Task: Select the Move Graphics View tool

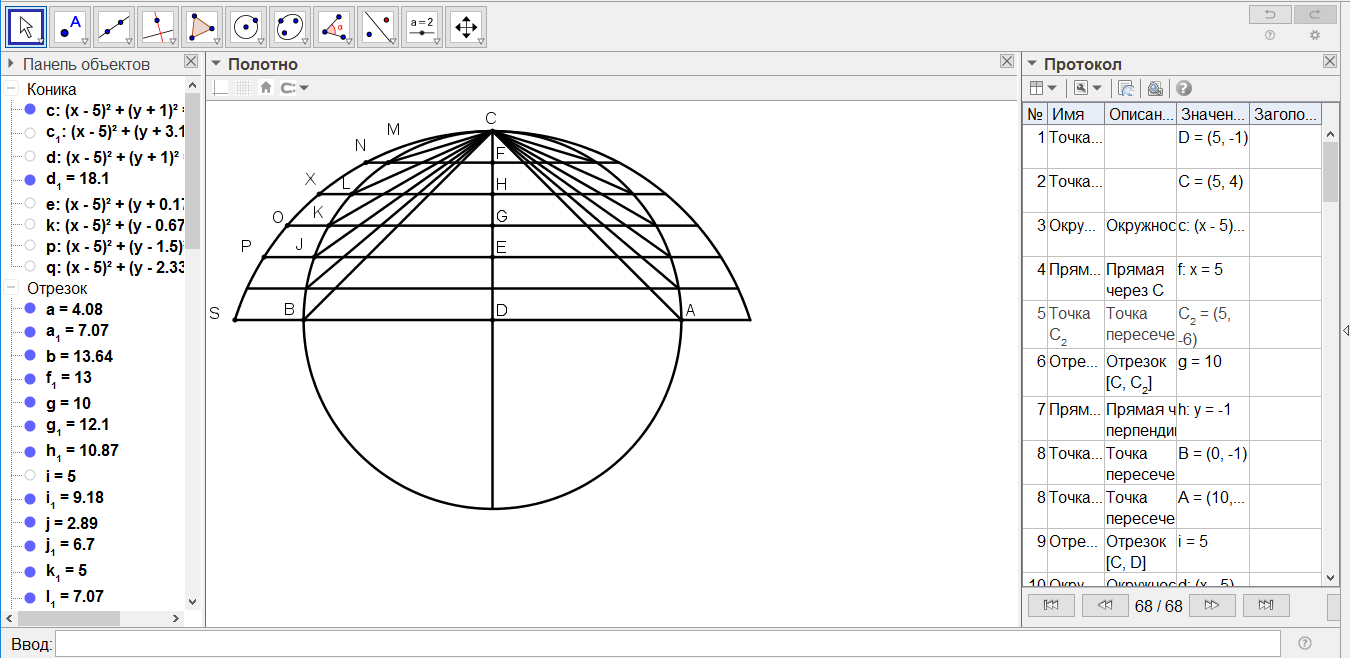Action: pyautogui.click(x=466, y=27)
